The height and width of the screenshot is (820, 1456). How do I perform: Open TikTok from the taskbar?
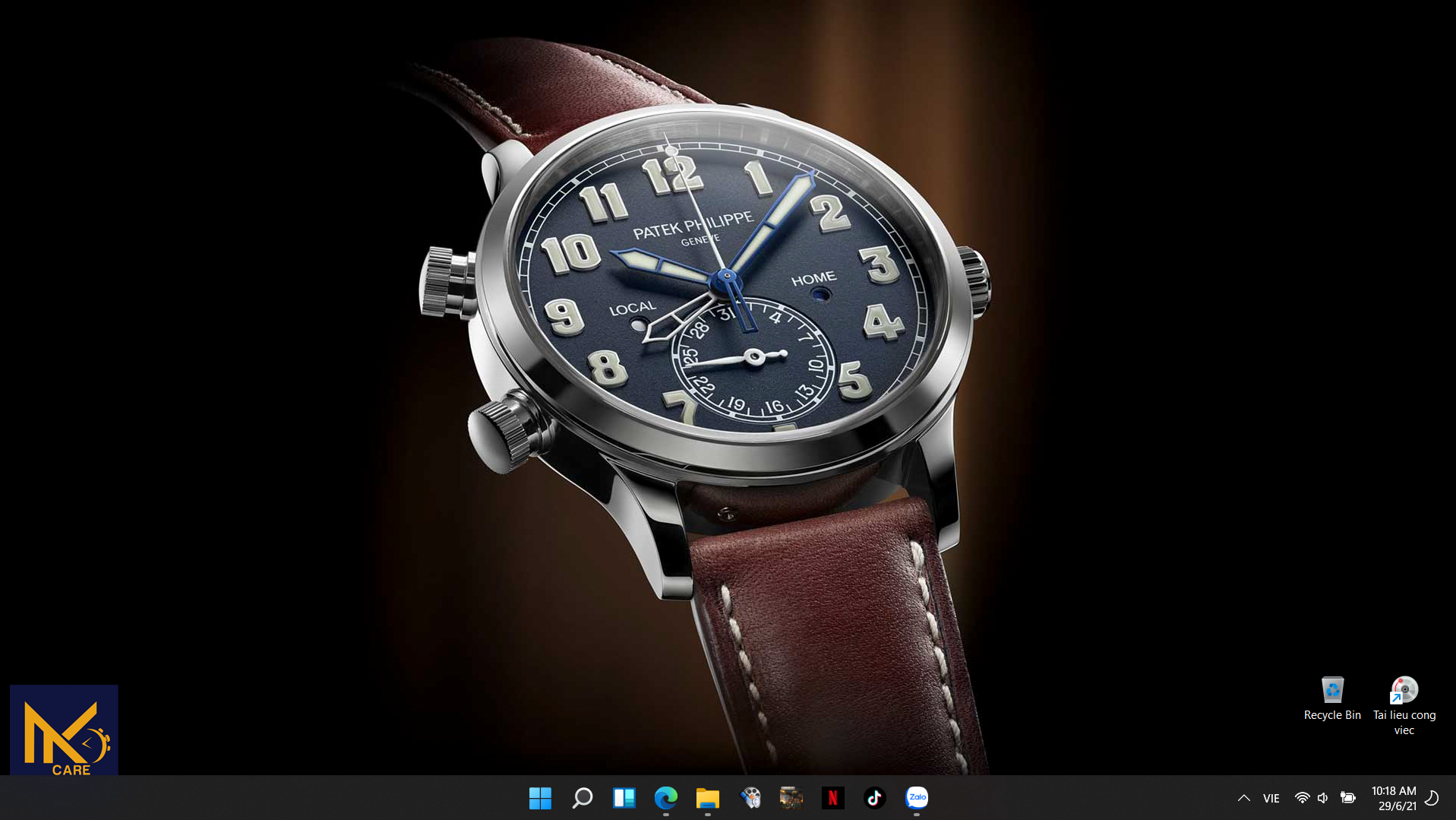[875, 798]
